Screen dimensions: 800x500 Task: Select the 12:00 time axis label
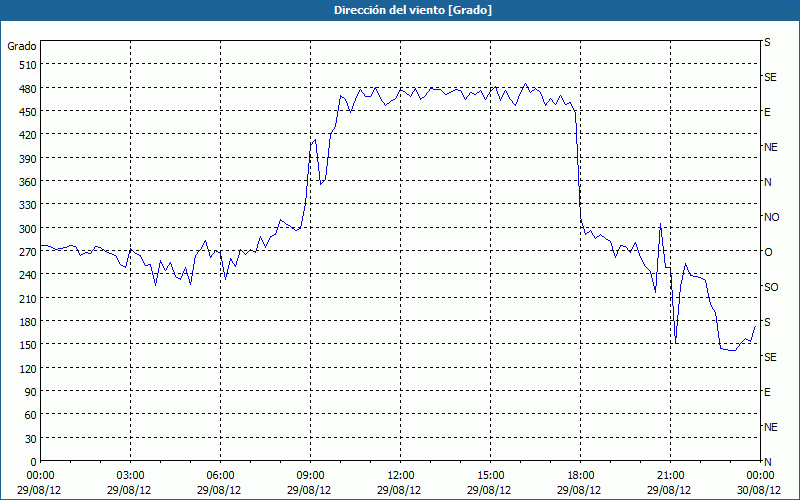[401, 476]
